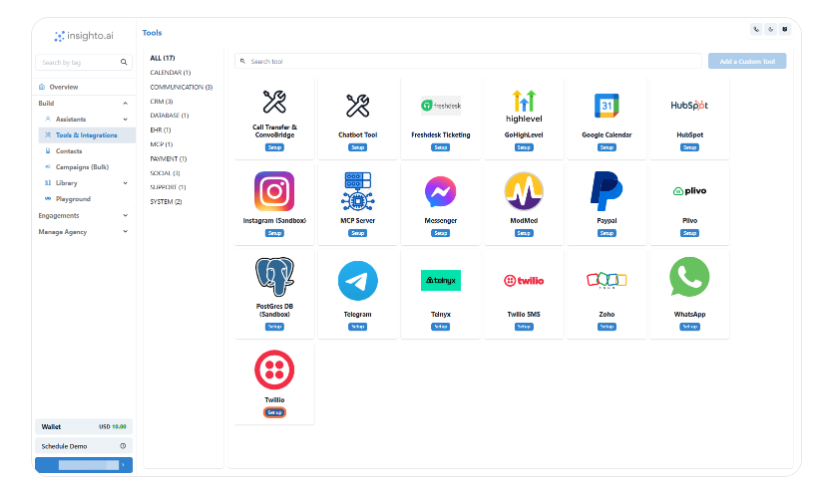Click the insighto.ai logo
This screenshot has width=820, height=490.
click(x=84, y=36)
